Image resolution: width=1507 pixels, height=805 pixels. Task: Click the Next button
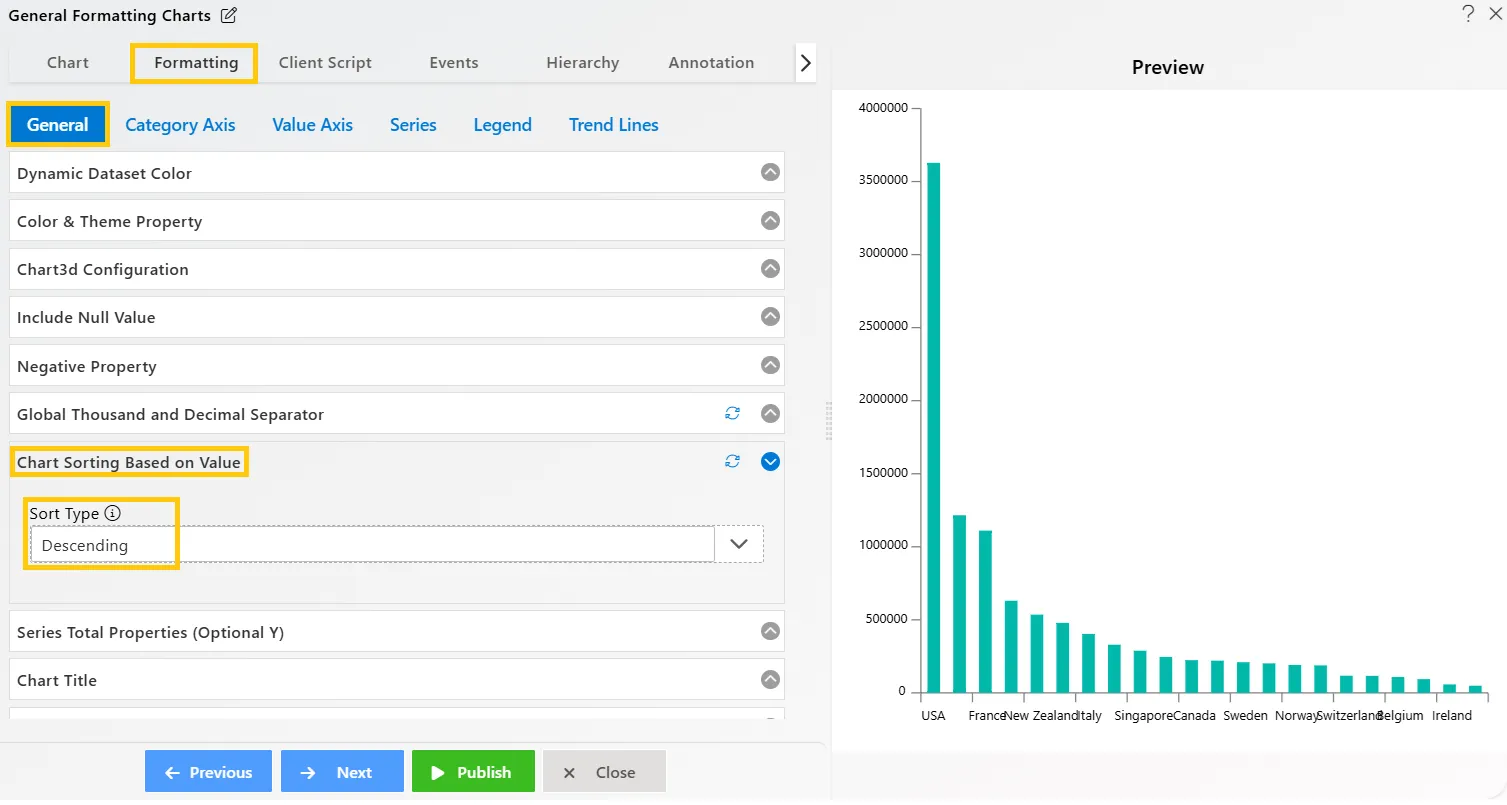point(342,772)
